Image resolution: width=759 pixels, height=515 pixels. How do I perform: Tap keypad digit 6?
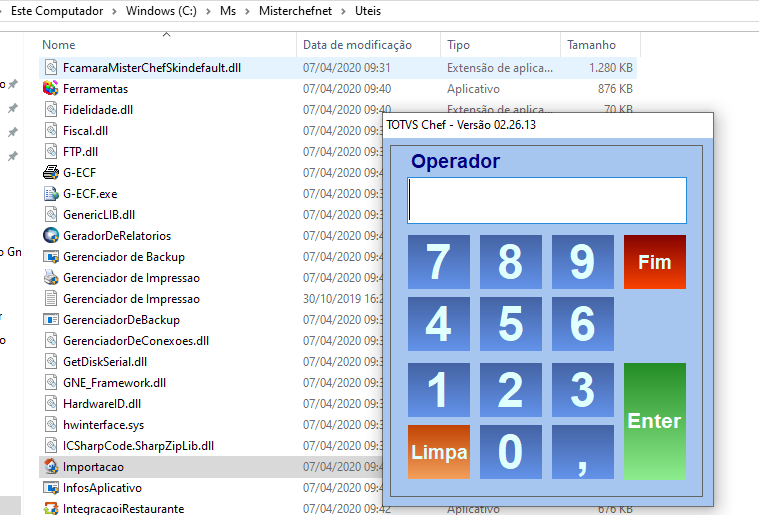point(583,324)
